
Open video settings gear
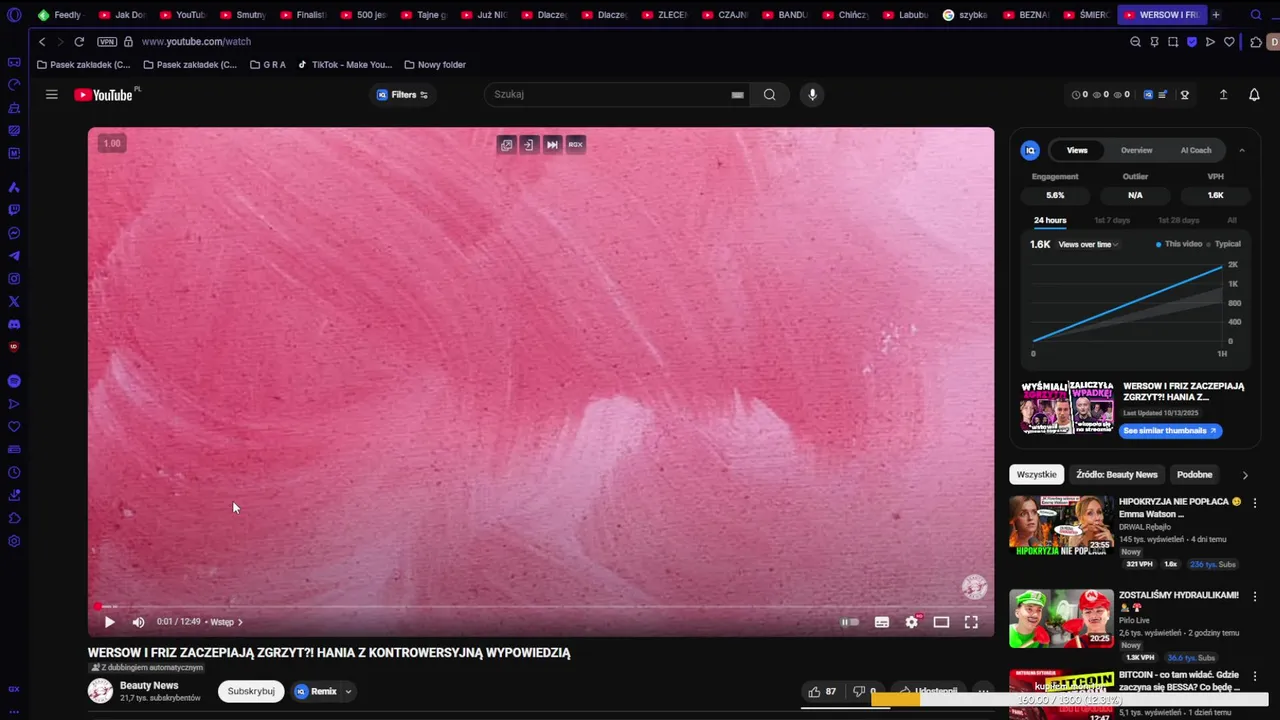(x=911, y=622)
